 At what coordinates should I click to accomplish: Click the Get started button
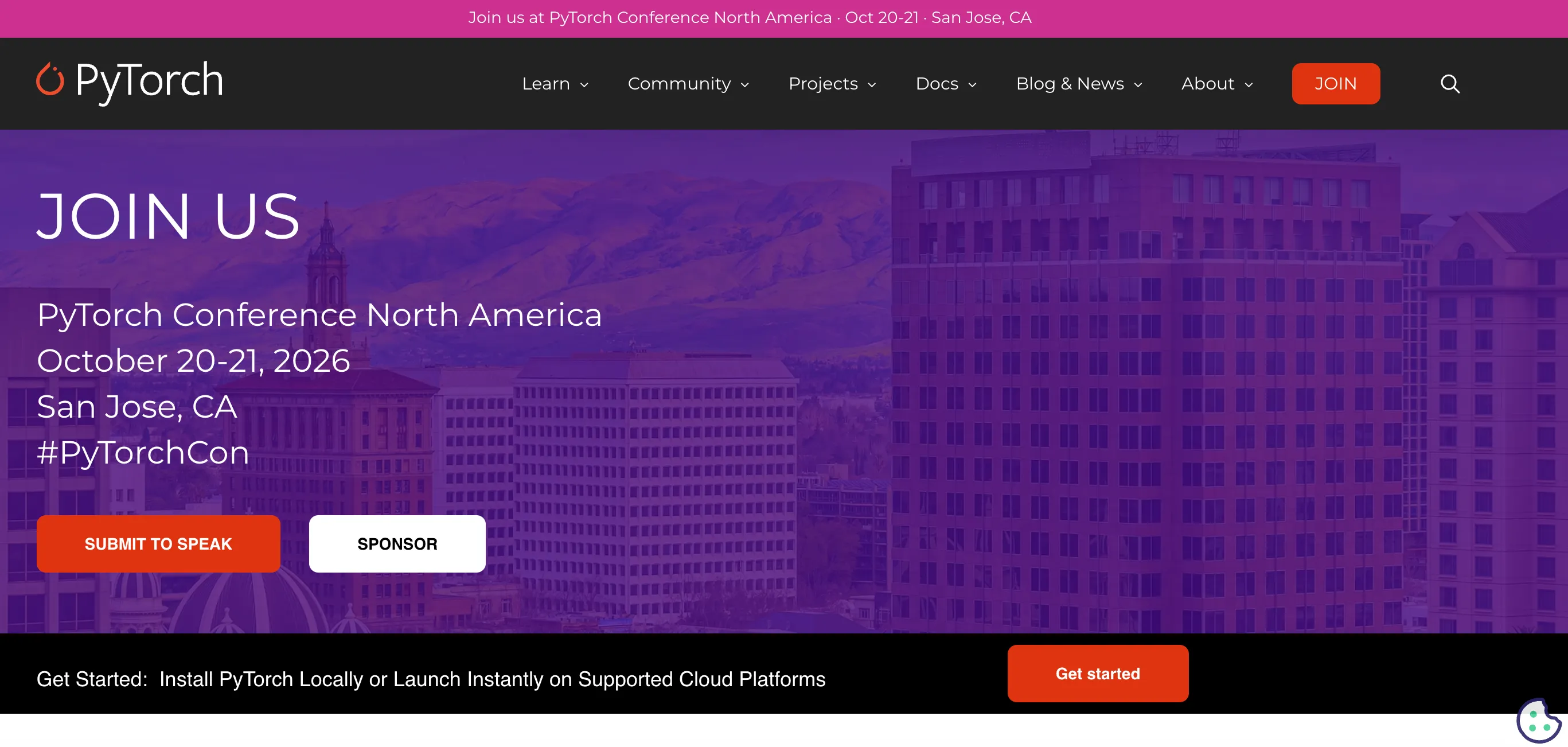[1098, 674]
